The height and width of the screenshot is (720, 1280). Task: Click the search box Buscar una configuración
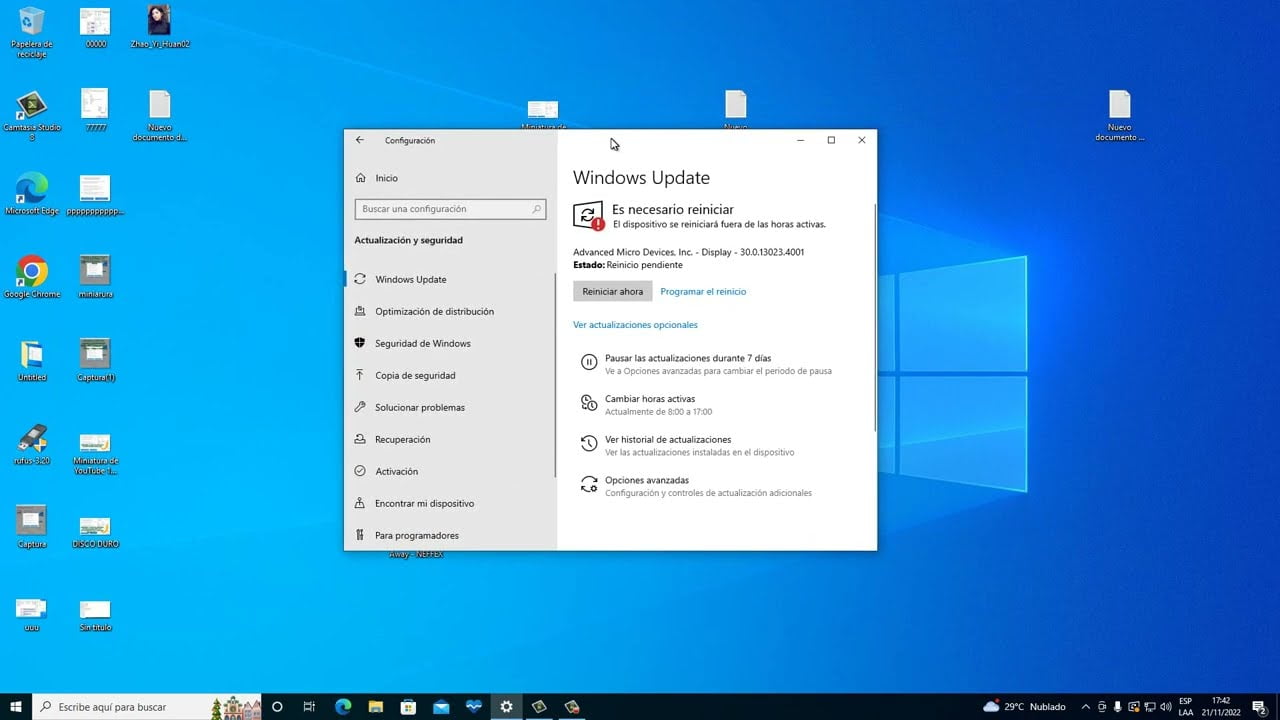tap(450, 209)
